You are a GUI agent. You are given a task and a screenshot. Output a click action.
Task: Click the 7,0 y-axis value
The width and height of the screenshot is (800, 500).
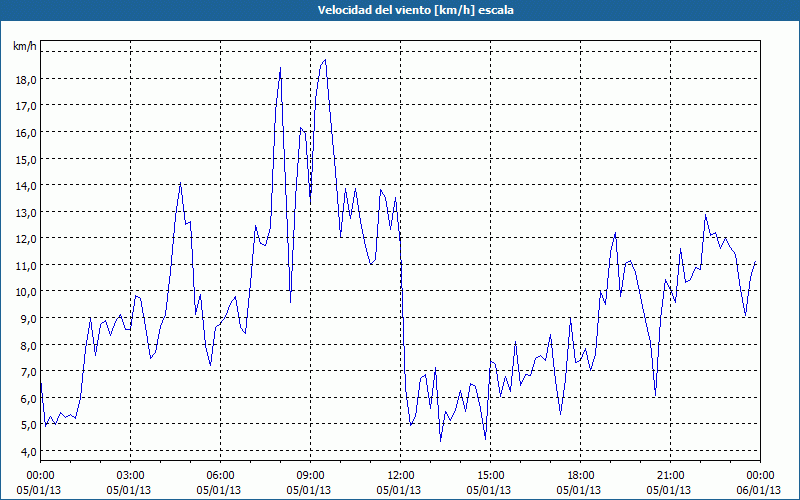click(29, 371)
